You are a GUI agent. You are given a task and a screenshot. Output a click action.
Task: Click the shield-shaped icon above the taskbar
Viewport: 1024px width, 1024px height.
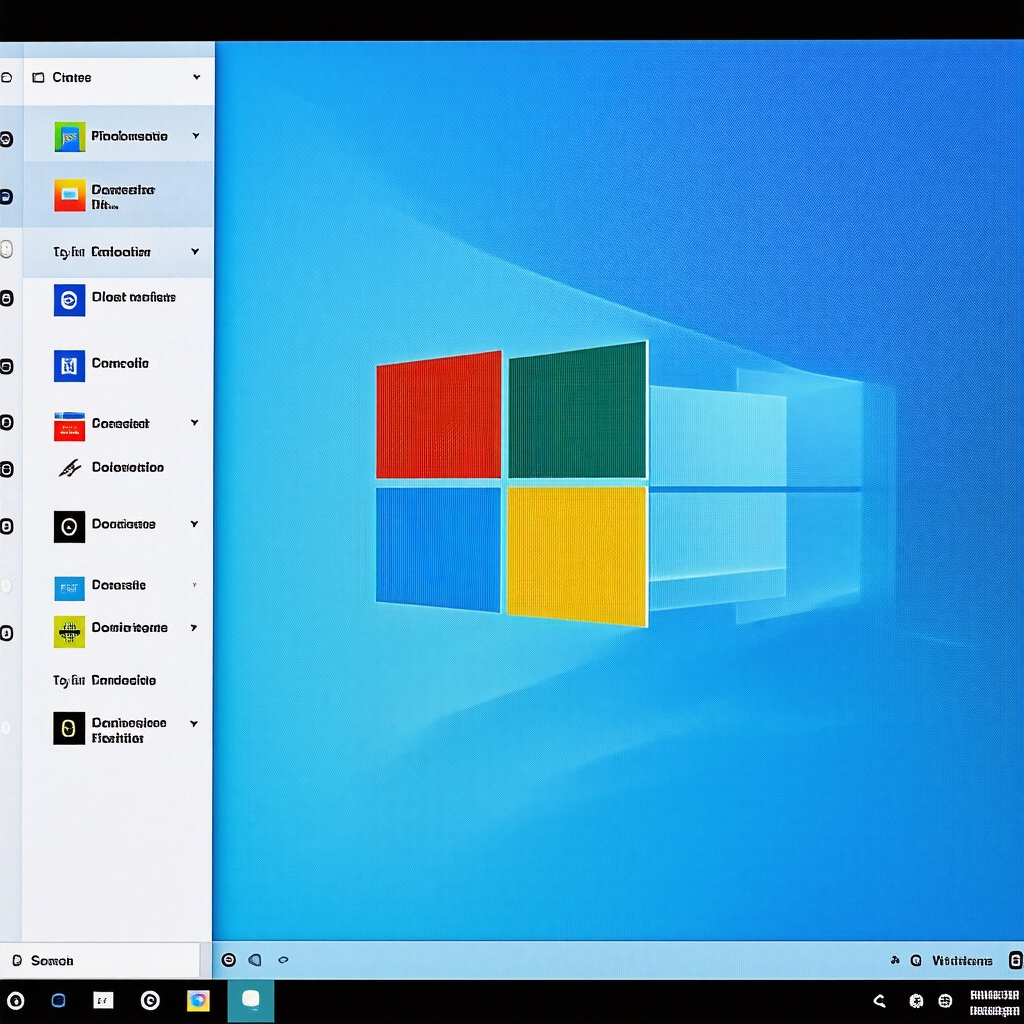255,959
